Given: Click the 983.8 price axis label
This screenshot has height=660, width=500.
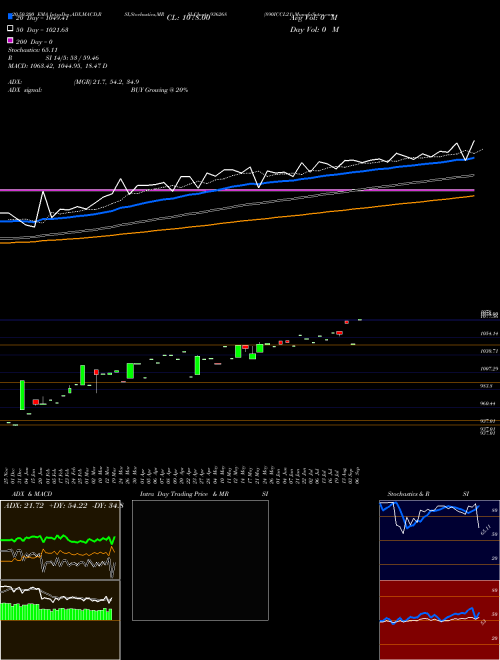Looking at the screenshot, I should (x=487, y=386).
